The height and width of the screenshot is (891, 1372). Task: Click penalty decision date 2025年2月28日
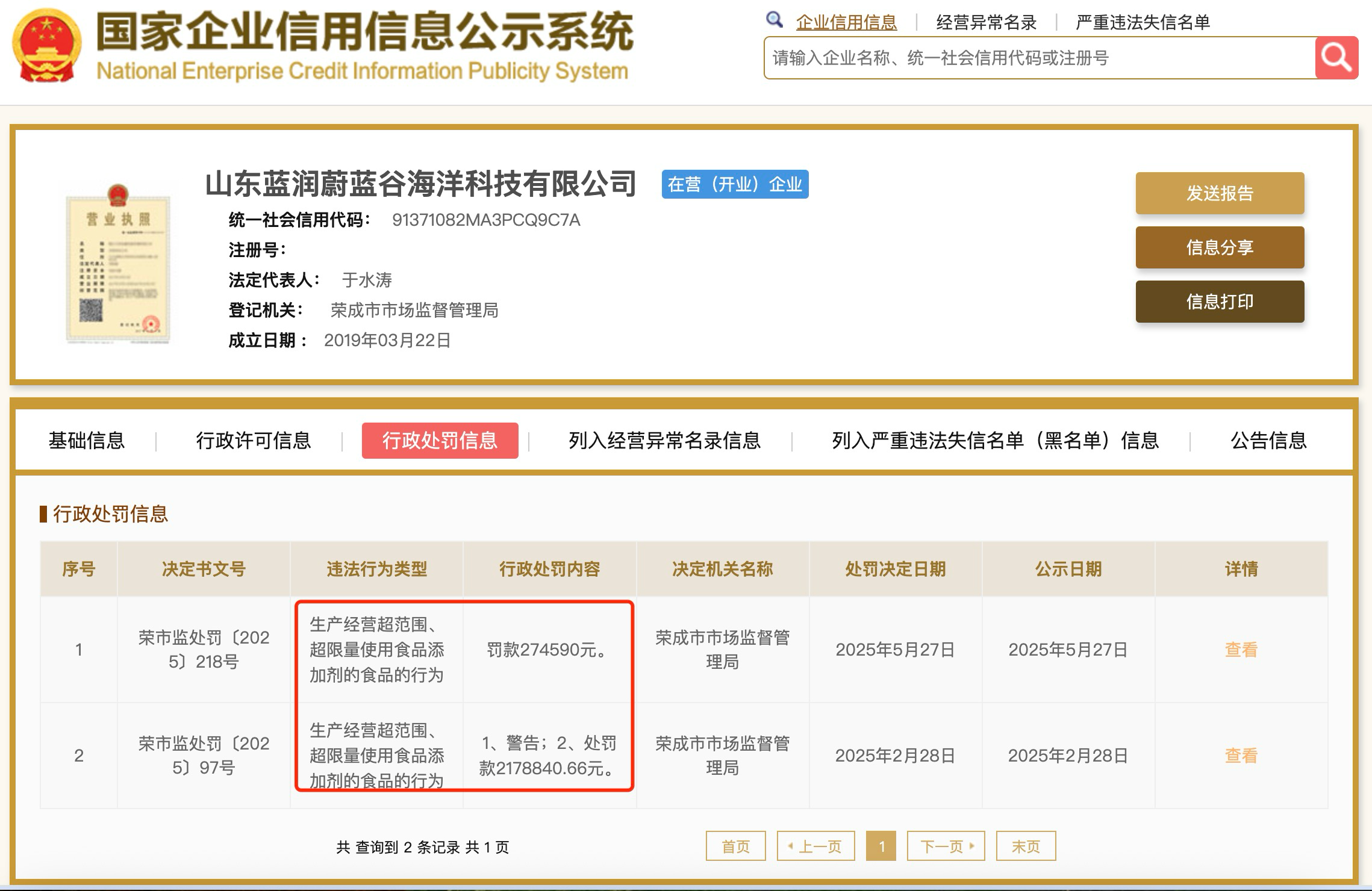pyautogui.click(x=896, y=756)
